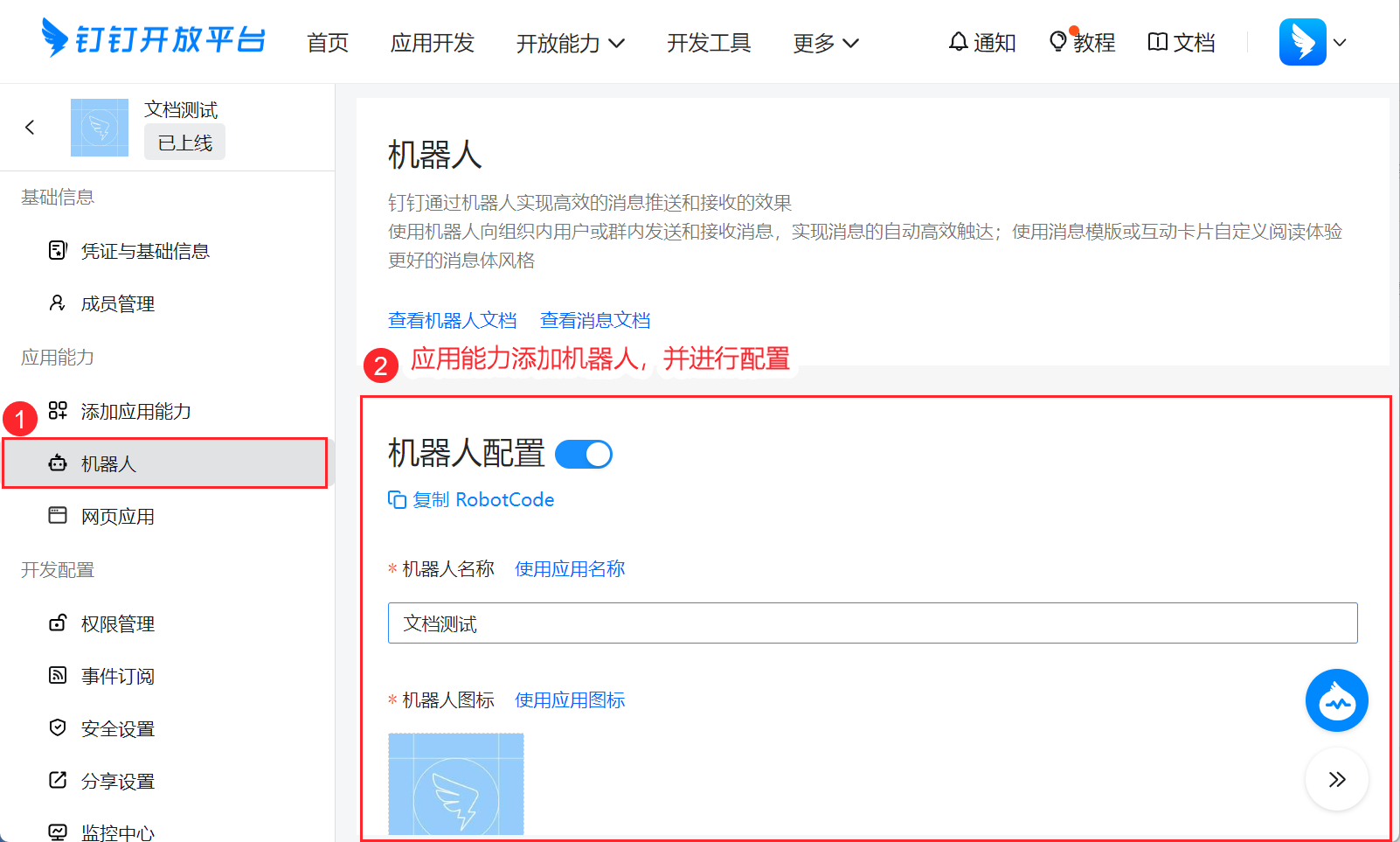This screenshot has height=842, width=1400.
Task: Click the 权限管理 lock icon
Action: pos(58,623)
